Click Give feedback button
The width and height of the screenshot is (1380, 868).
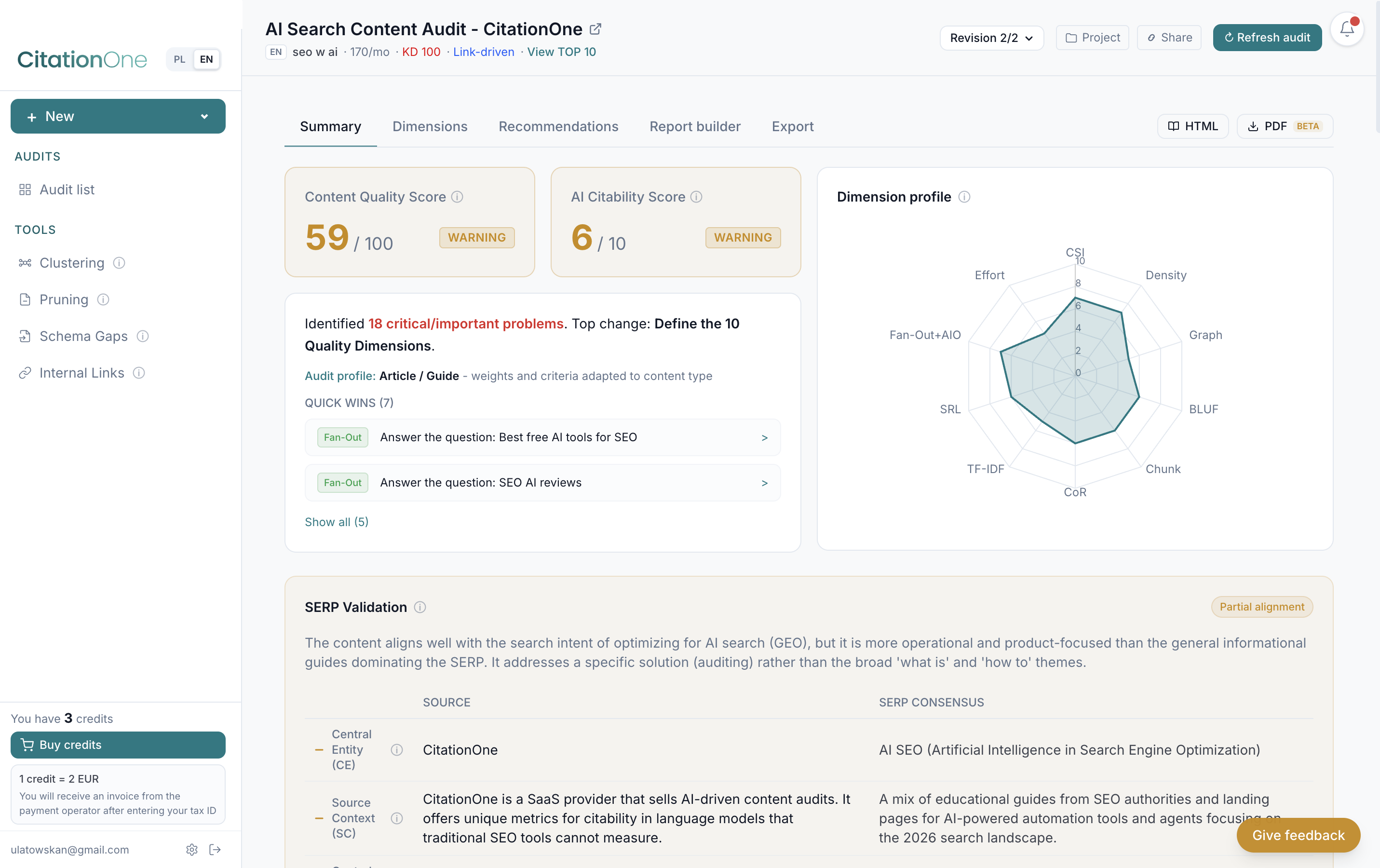[x=1298, y=835]
